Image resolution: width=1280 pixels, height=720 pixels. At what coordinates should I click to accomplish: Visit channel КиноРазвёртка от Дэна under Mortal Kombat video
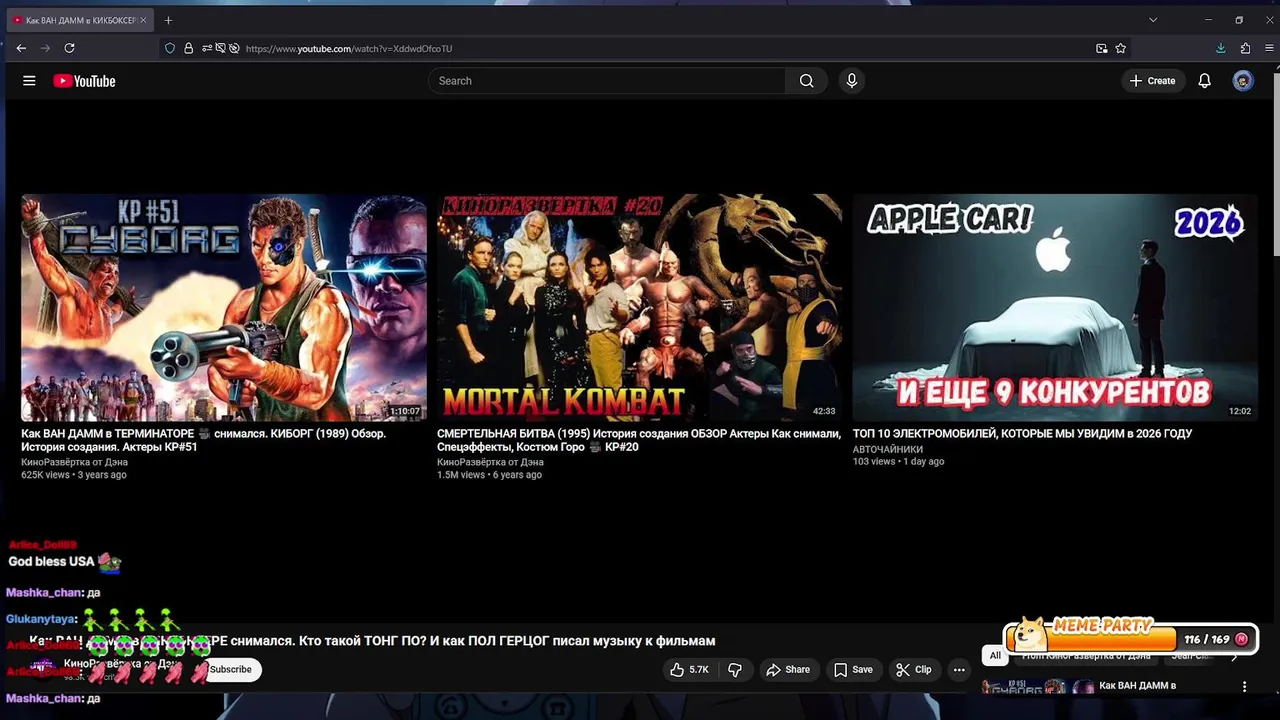click(490, 462)
